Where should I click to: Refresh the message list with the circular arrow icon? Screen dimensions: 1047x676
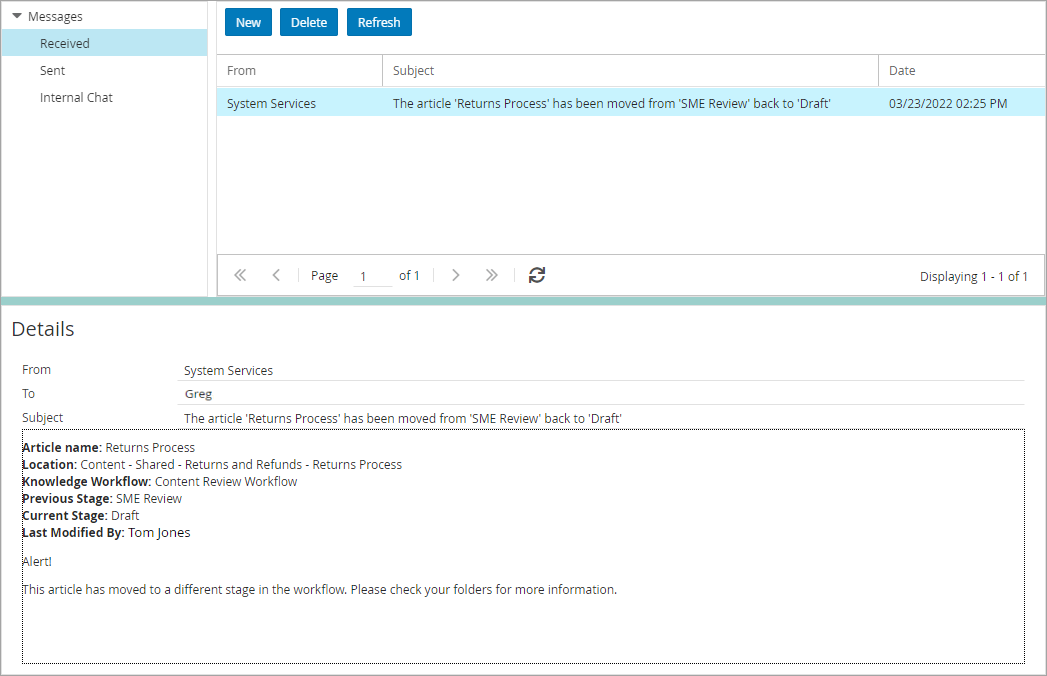click(537, 274)
